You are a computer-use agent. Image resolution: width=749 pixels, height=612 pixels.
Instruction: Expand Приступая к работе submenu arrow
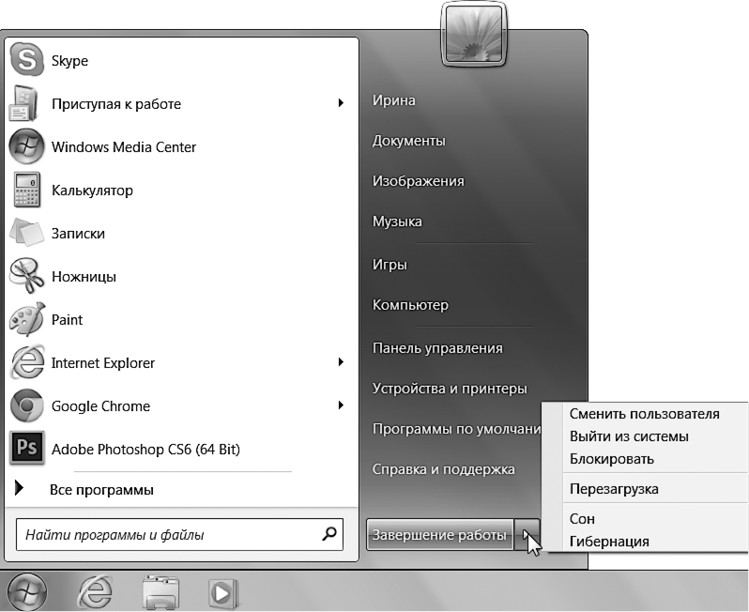[x=341, y=103]
